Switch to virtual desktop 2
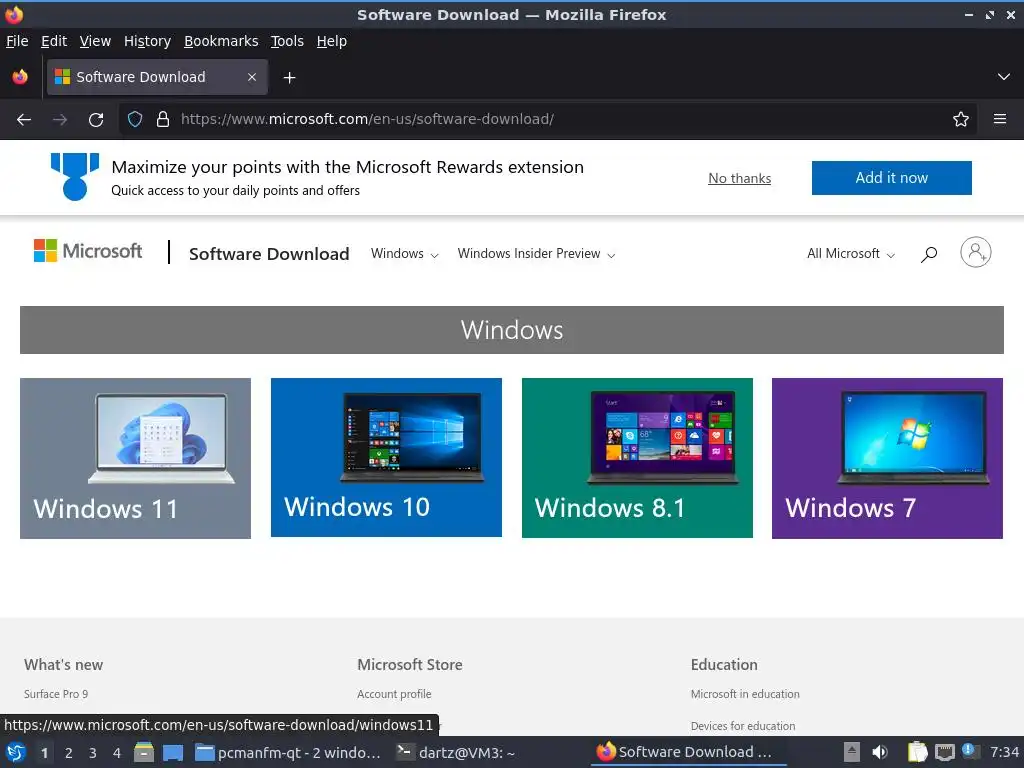The image size is (1024, 768). (x=69, y=753)
